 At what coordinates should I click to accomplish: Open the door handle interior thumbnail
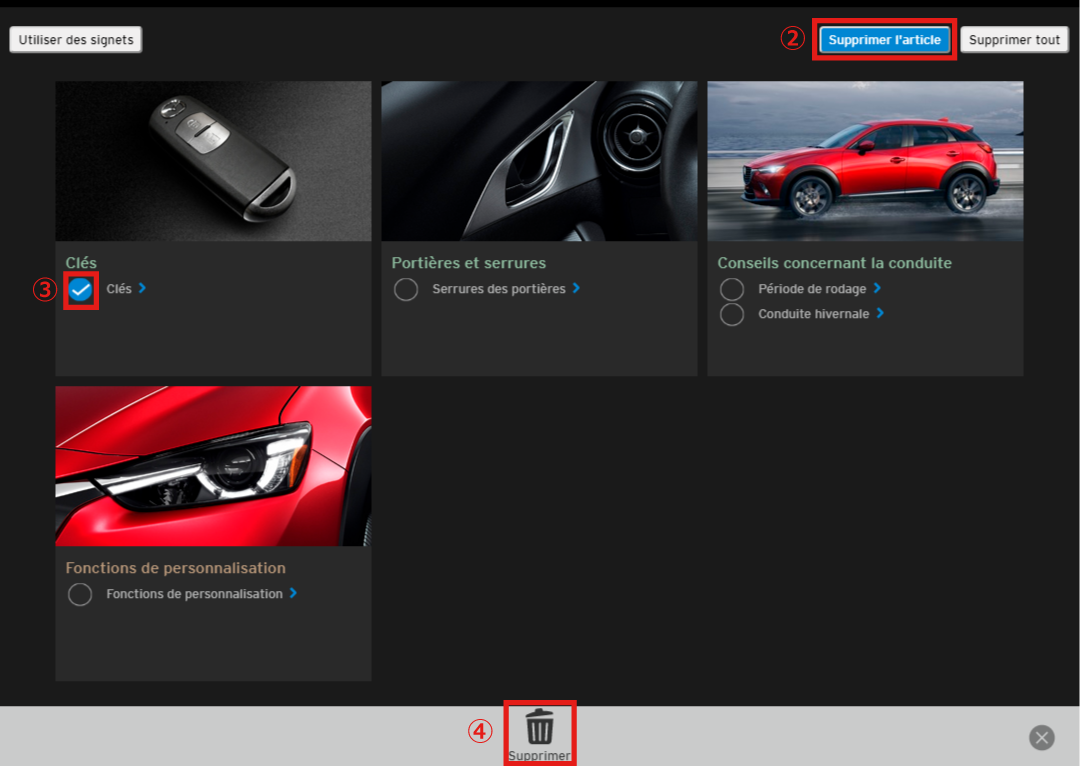coord(539,161)
